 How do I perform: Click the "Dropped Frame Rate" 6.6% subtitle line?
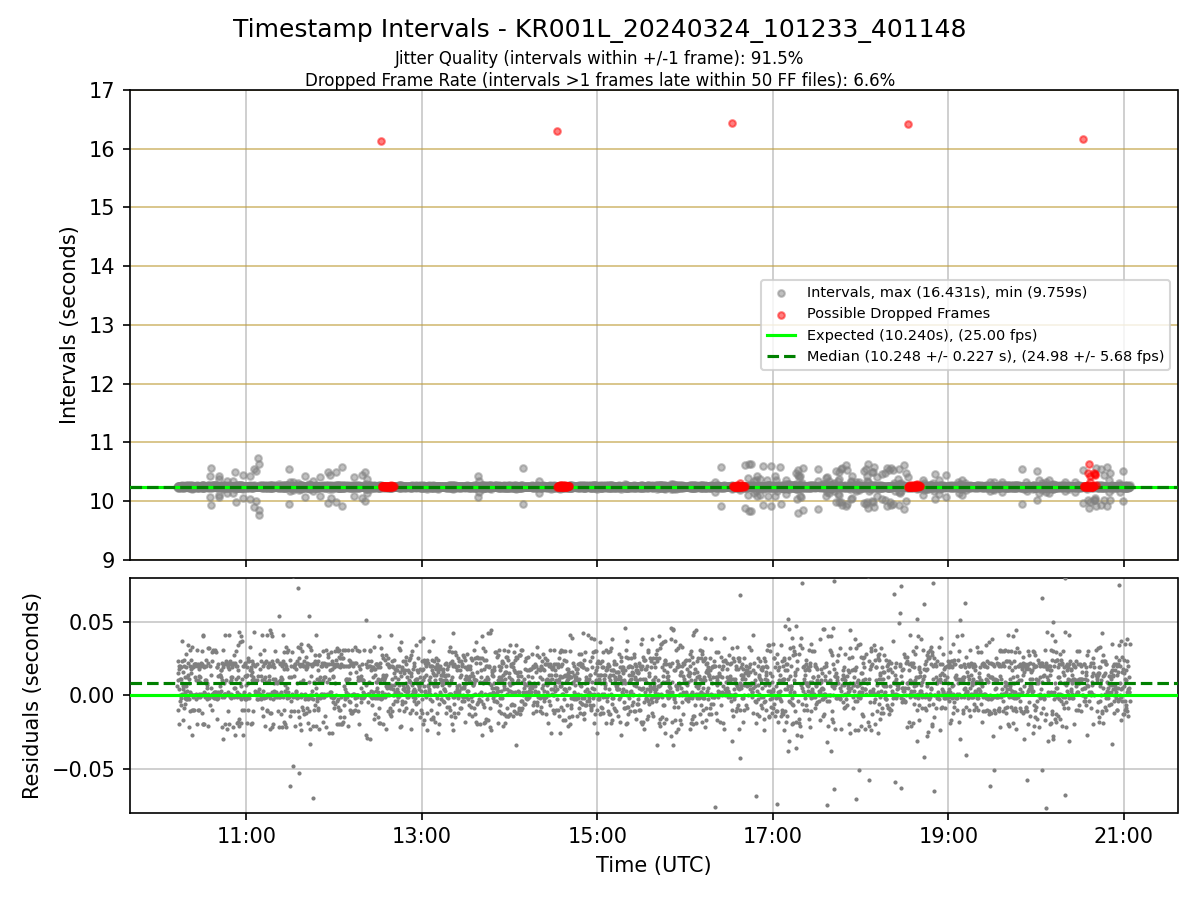(599, 80)
